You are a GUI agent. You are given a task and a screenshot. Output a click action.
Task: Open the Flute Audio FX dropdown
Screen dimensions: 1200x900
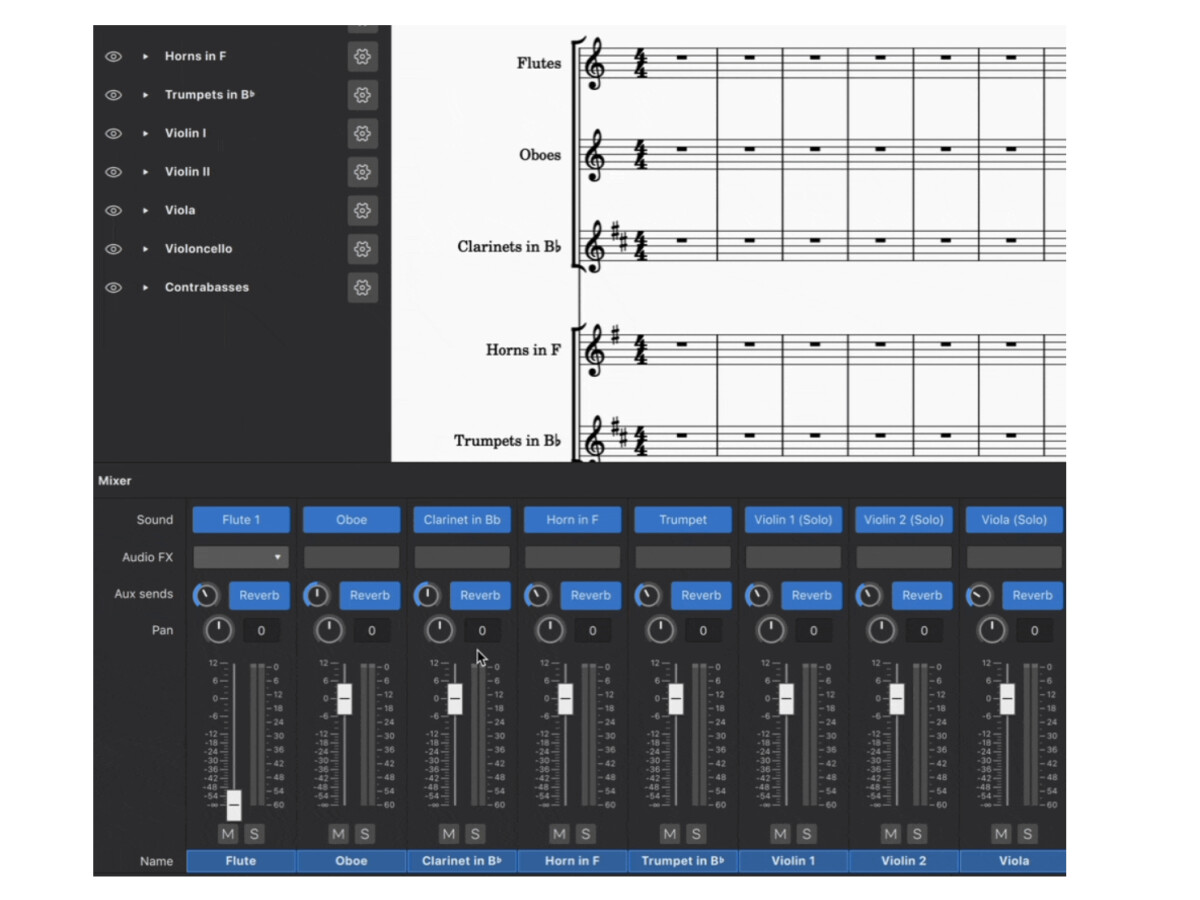point(241,557)
